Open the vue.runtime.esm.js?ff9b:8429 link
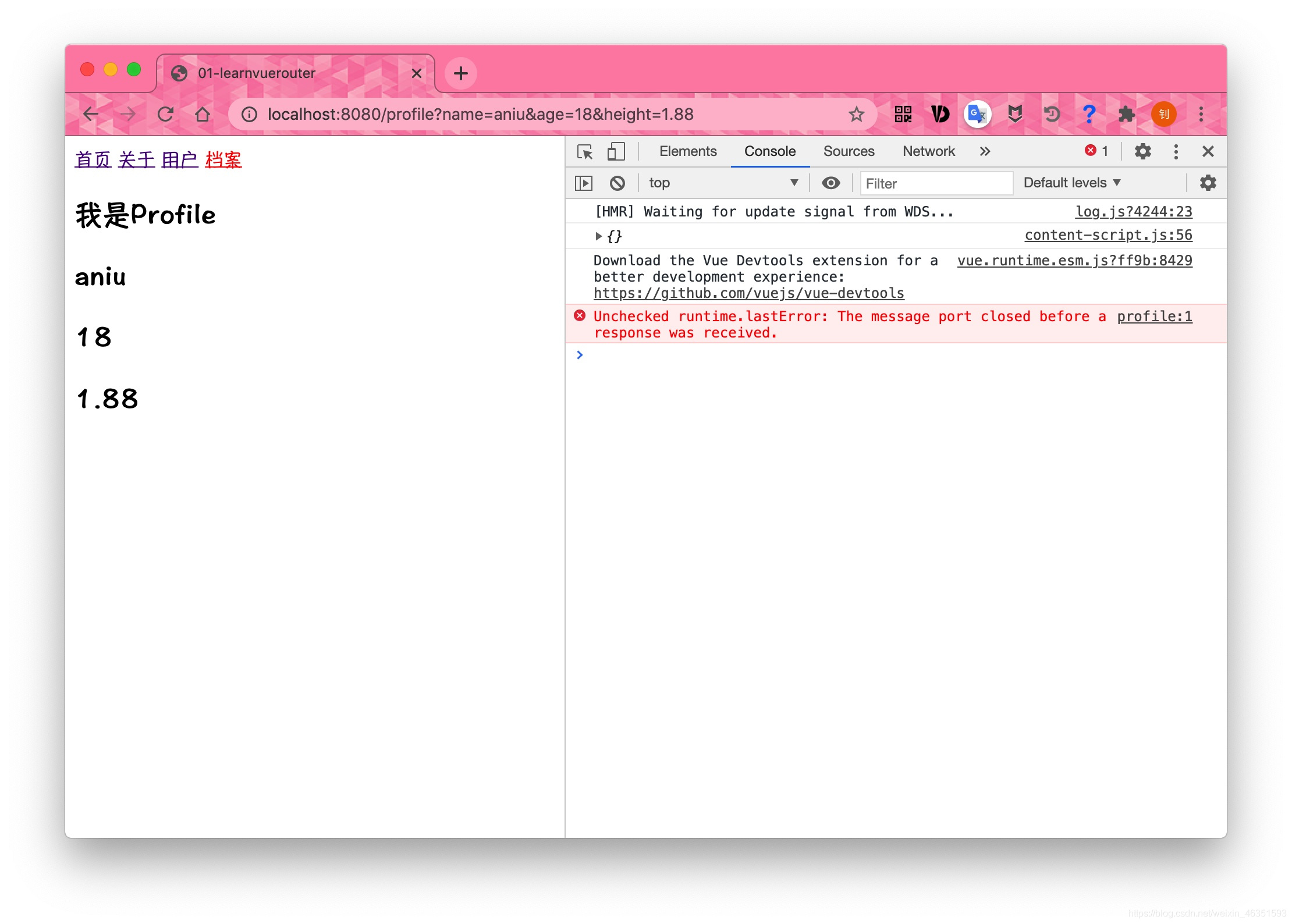The width and height of the screenshot is (1292, 924). pos(1074,261)
